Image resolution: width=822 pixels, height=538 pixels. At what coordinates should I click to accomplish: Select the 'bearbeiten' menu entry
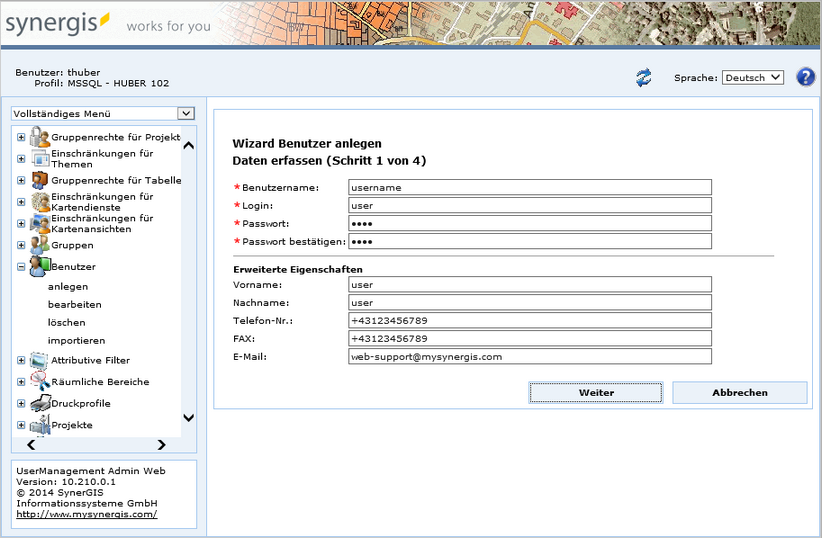[74, 304]
